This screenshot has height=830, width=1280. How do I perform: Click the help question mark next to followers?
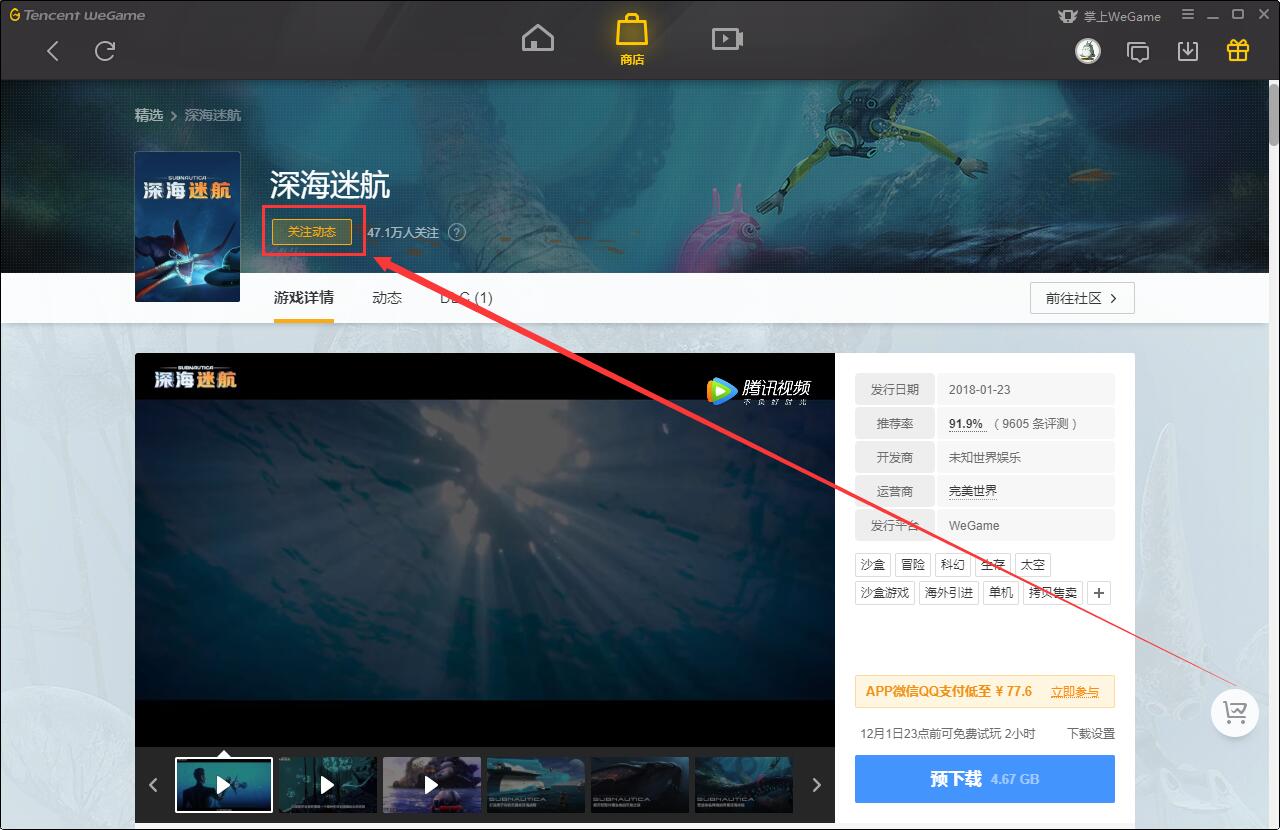pos(457,232)
